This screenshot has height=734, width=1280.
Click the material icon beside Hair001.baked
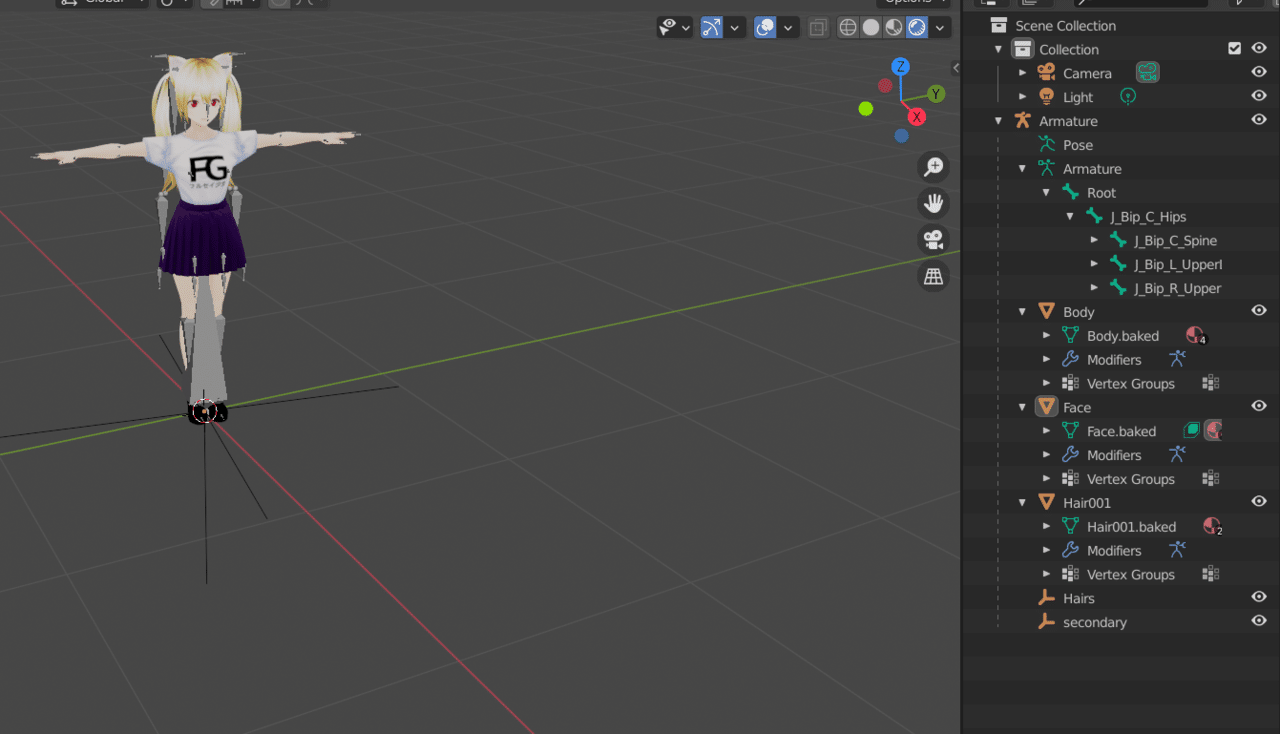(x=1212, y=526)
